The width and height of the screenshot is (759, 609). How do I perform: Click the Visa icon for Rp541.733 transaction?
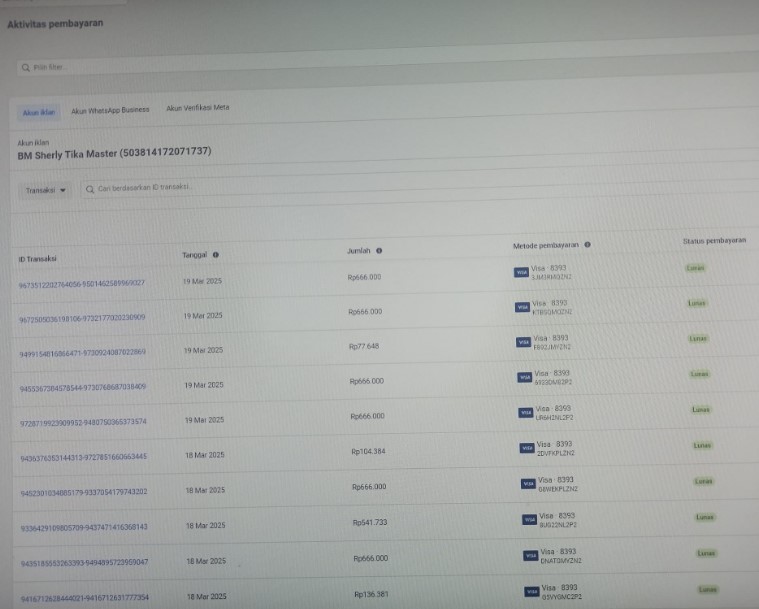(x=529, y=519)
